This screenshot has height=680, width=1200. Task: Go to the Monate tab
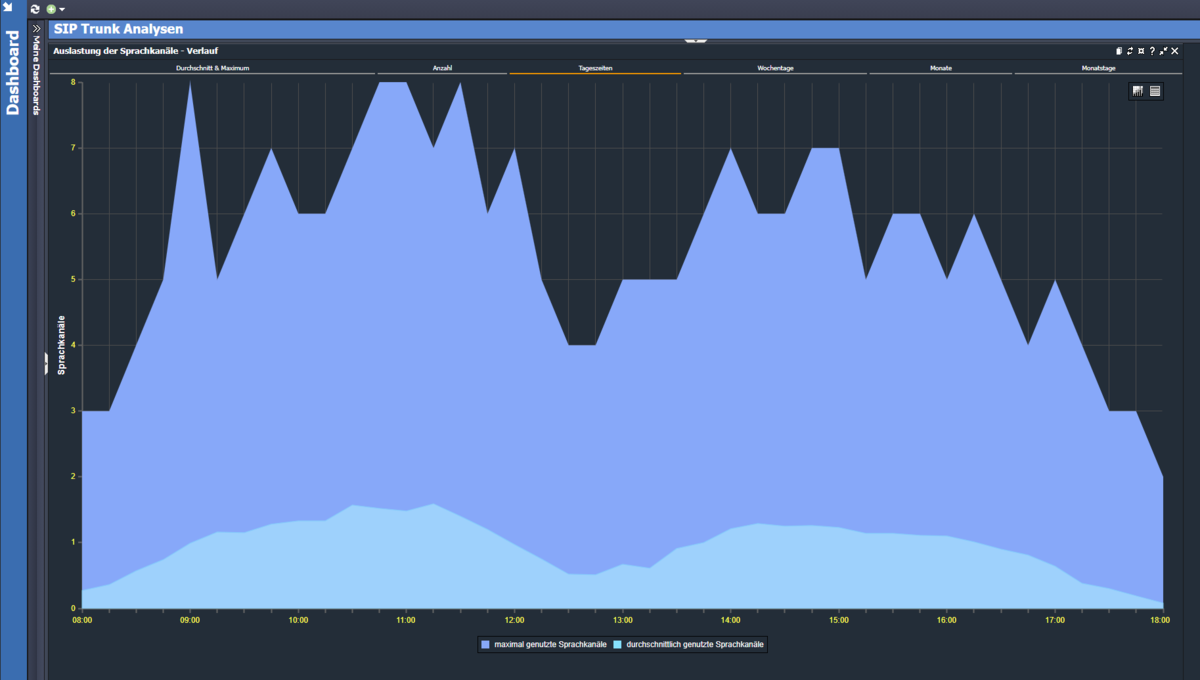coord(940,68)
